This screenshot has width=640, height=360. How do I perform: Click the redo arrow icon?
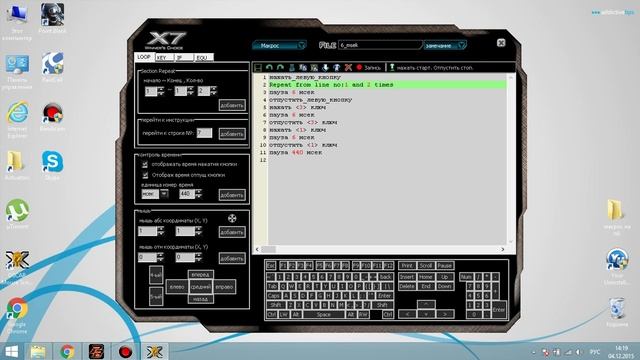280,67
